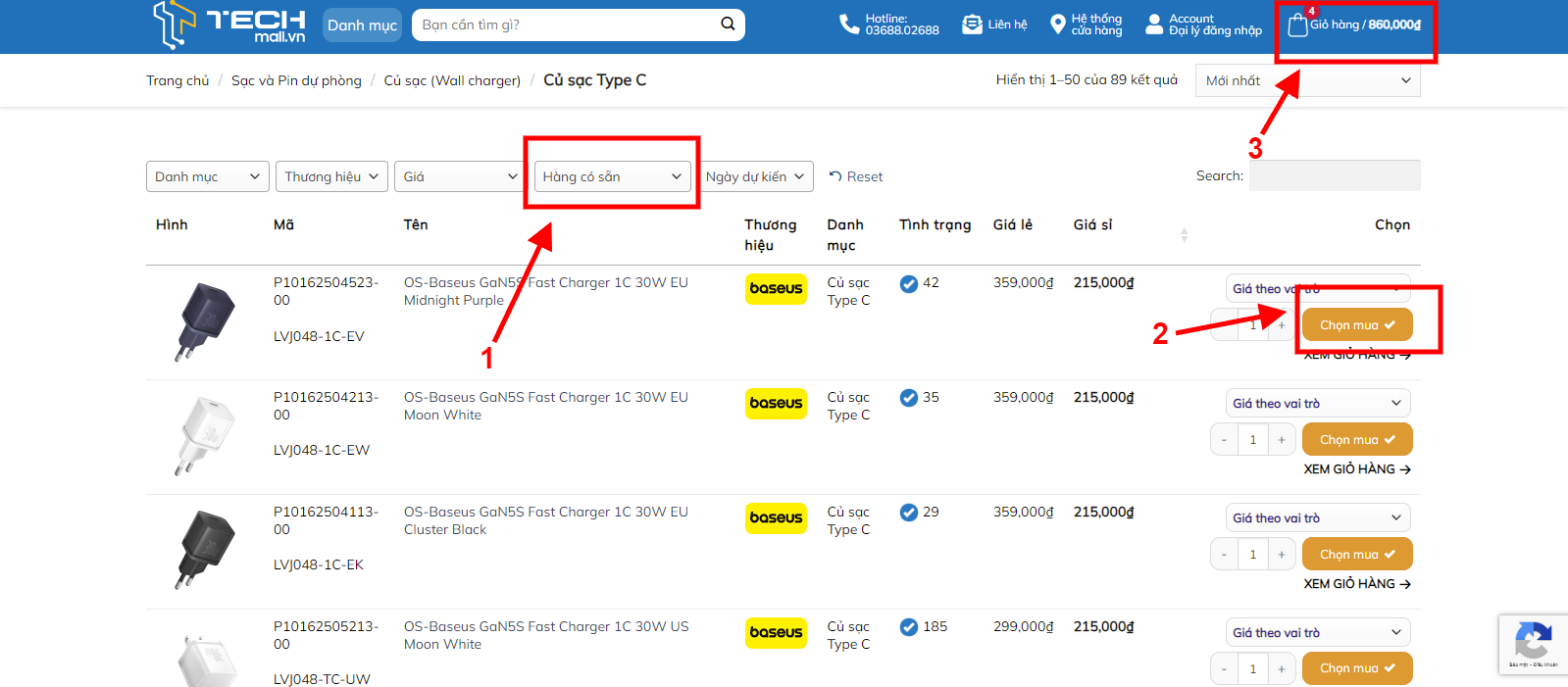Image resolution: width=1568 pixels, height=687 pixels.
Task: Expand the Thương hiệu filter dropdown
Action: tap(331, 176)
